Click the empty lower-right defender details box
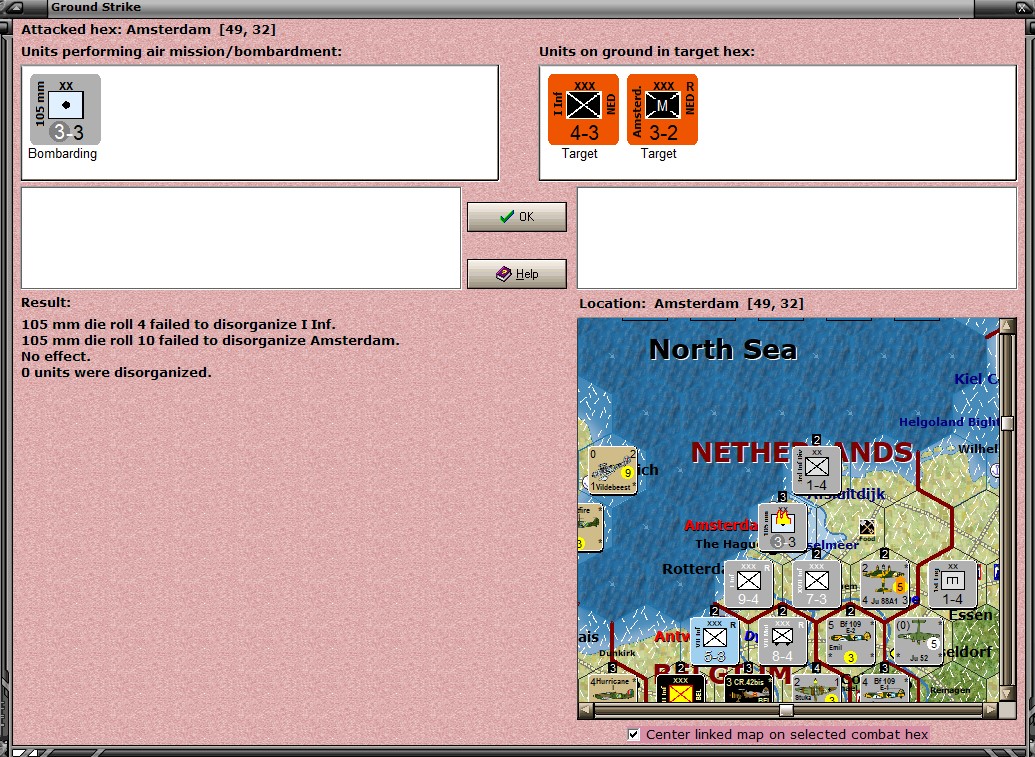This screenshot has height=757, width=1035. click(x=797, y=238)
